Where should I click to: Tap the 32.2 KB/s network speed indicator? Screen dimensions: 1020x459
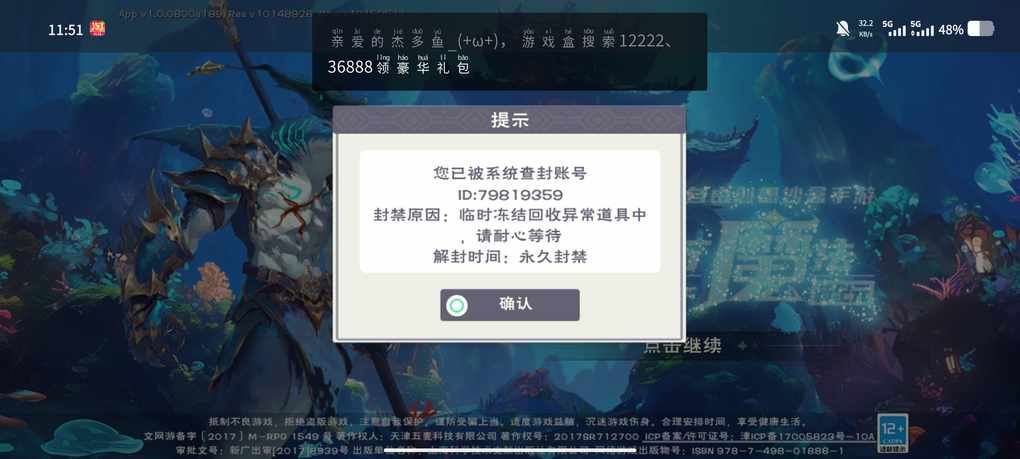[866, 28]
